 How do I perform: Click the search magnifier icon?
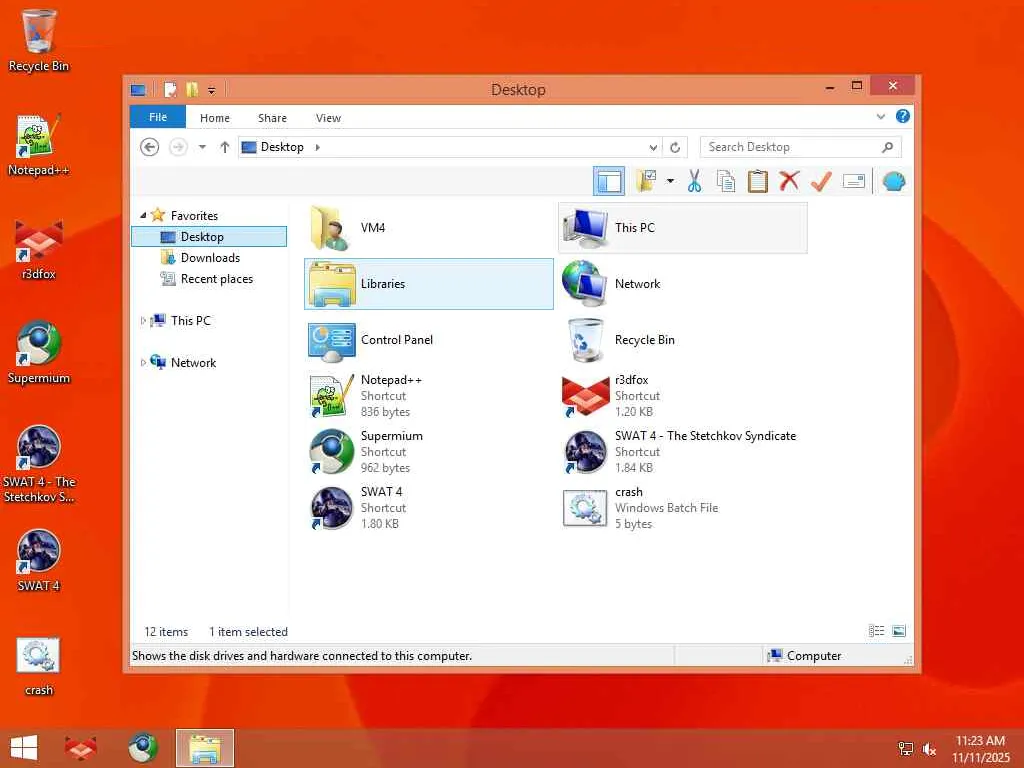tap(887, 148)
